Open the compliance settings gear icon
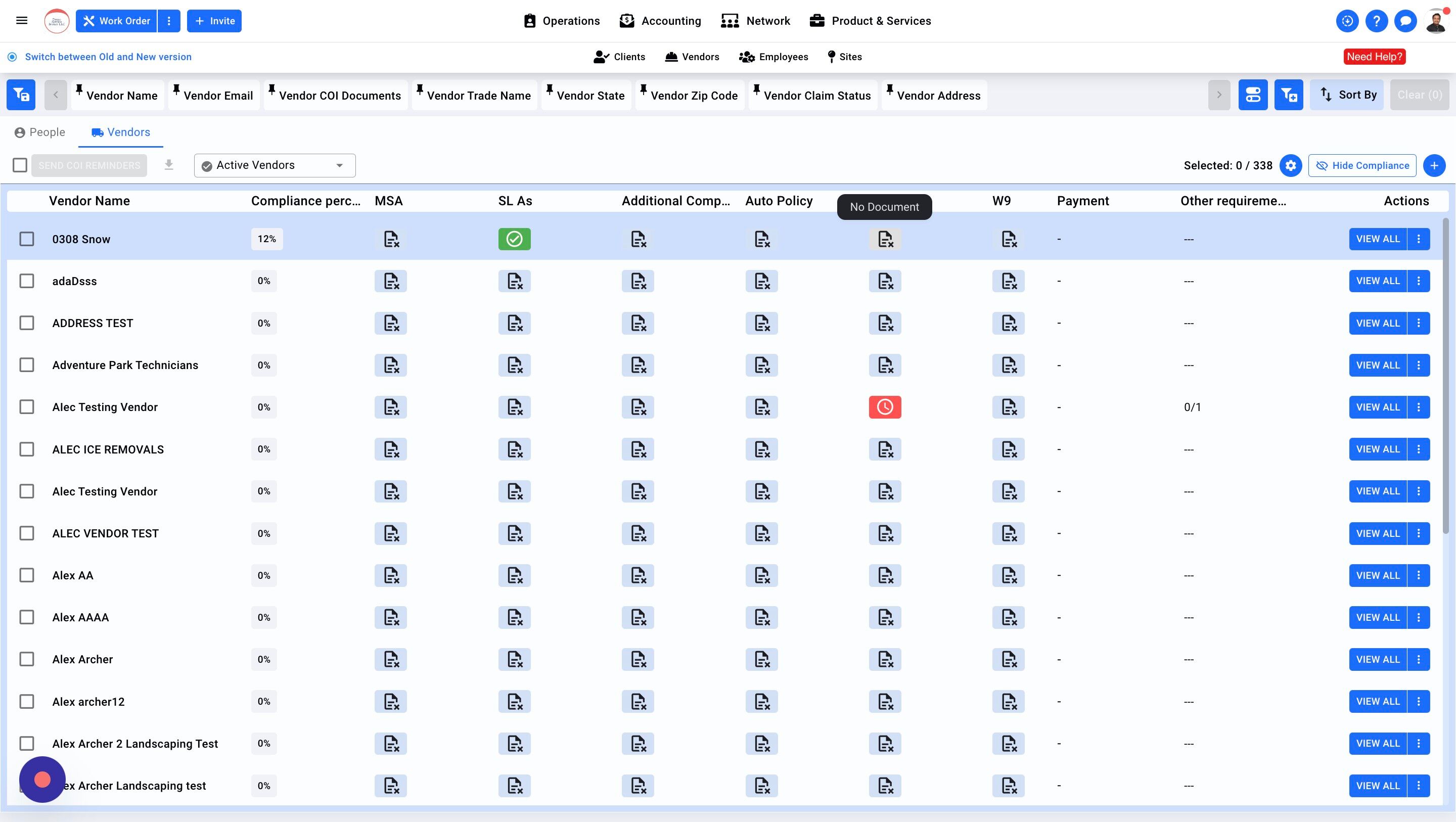The height and width of the screenshot is (822, 1456). (1290, 166)
